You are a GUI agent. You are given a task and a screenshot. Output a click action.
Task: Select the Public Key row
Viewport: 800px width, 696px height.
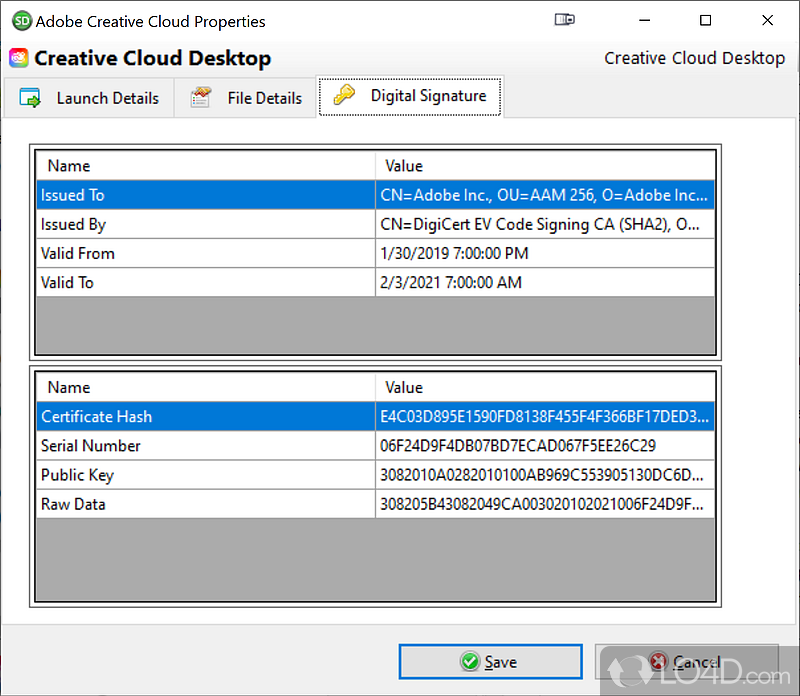376,475
